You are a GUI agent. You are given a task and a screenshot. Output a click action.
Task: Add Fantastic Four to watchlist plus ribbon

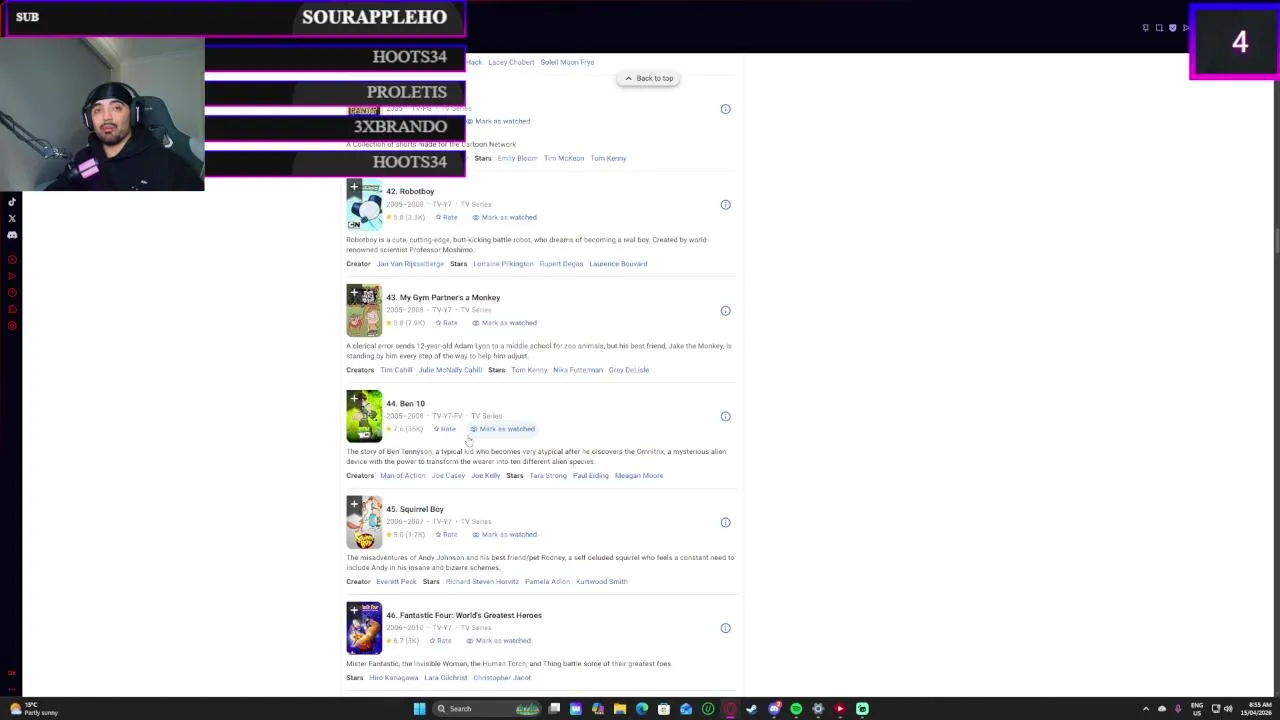point(354,611)
